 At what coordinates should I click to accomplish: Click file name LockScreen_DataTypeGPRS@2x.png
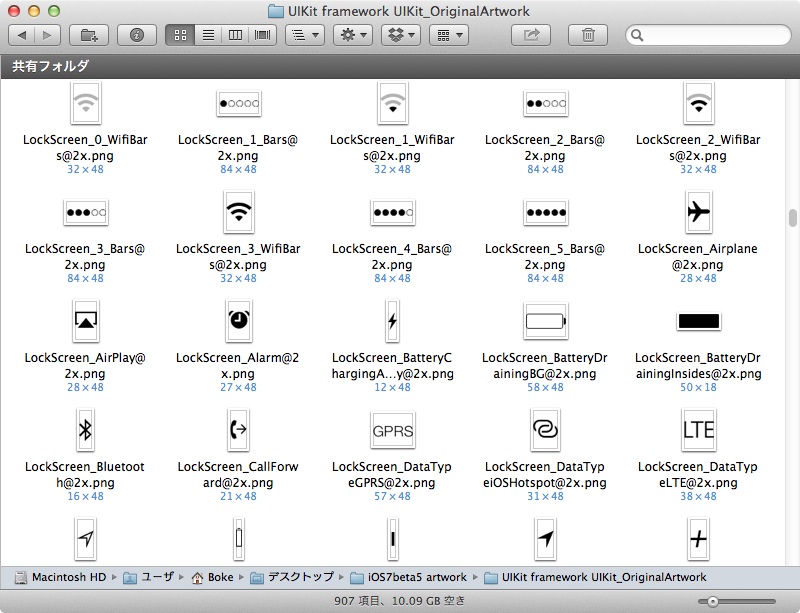click(392, 475)
